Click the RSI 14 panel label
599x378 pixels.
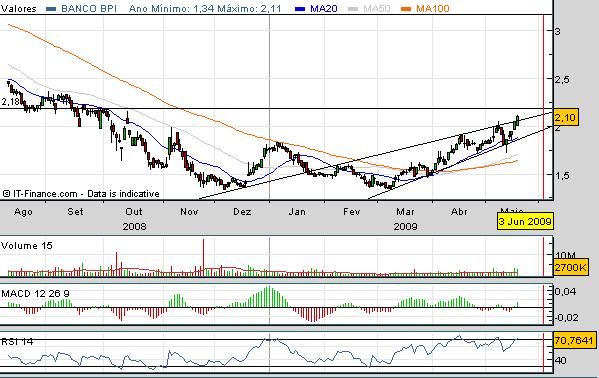pyautogui.click(x=17, y=341)
